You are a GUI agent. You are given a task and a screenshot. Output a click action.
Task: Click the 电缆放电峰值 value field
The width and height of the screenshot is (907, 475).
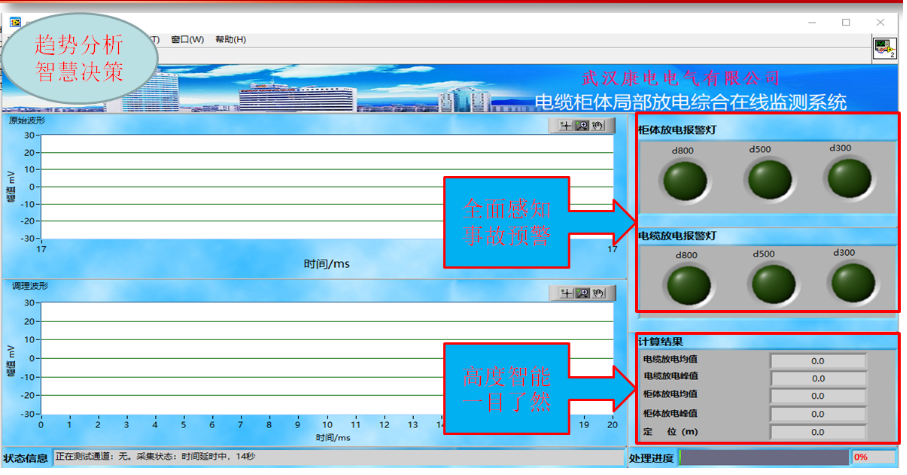(818, 378)
